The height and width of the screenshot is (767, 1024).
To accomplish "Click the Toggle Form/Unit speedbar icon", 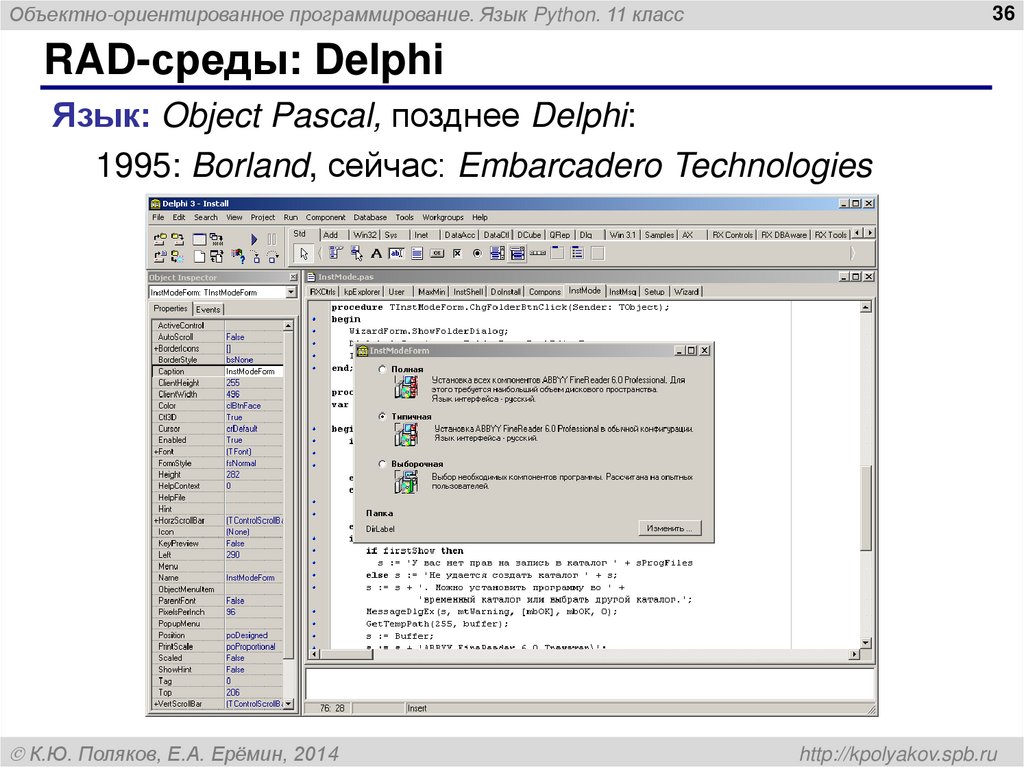I will click(x=216, y=257).
